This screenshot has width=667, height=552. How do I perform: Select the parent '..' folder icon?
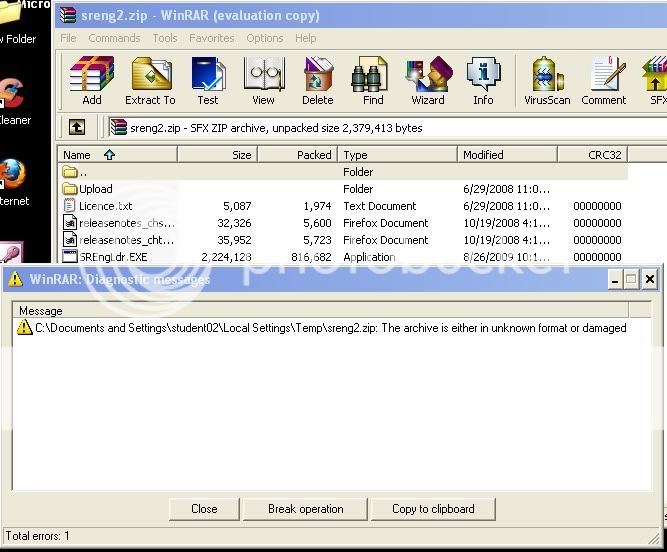pos(69,172)
